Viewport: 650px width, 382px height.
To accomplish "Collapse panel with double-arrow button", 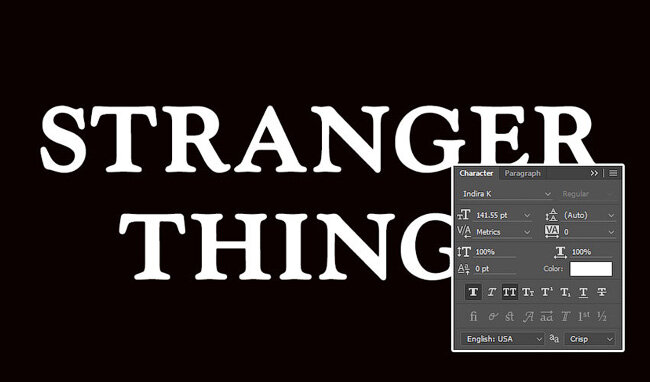I will tap(594, 173).
